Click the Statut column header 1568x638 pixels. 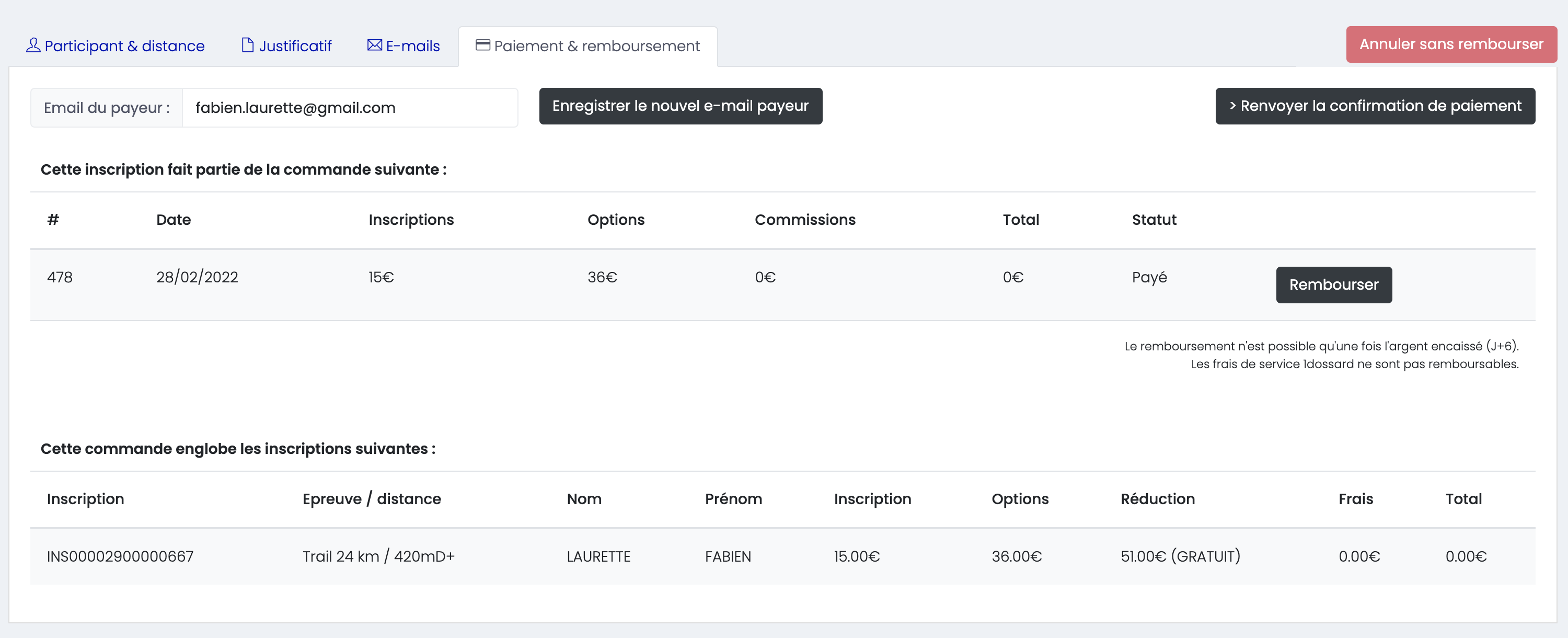(1154, 220)
